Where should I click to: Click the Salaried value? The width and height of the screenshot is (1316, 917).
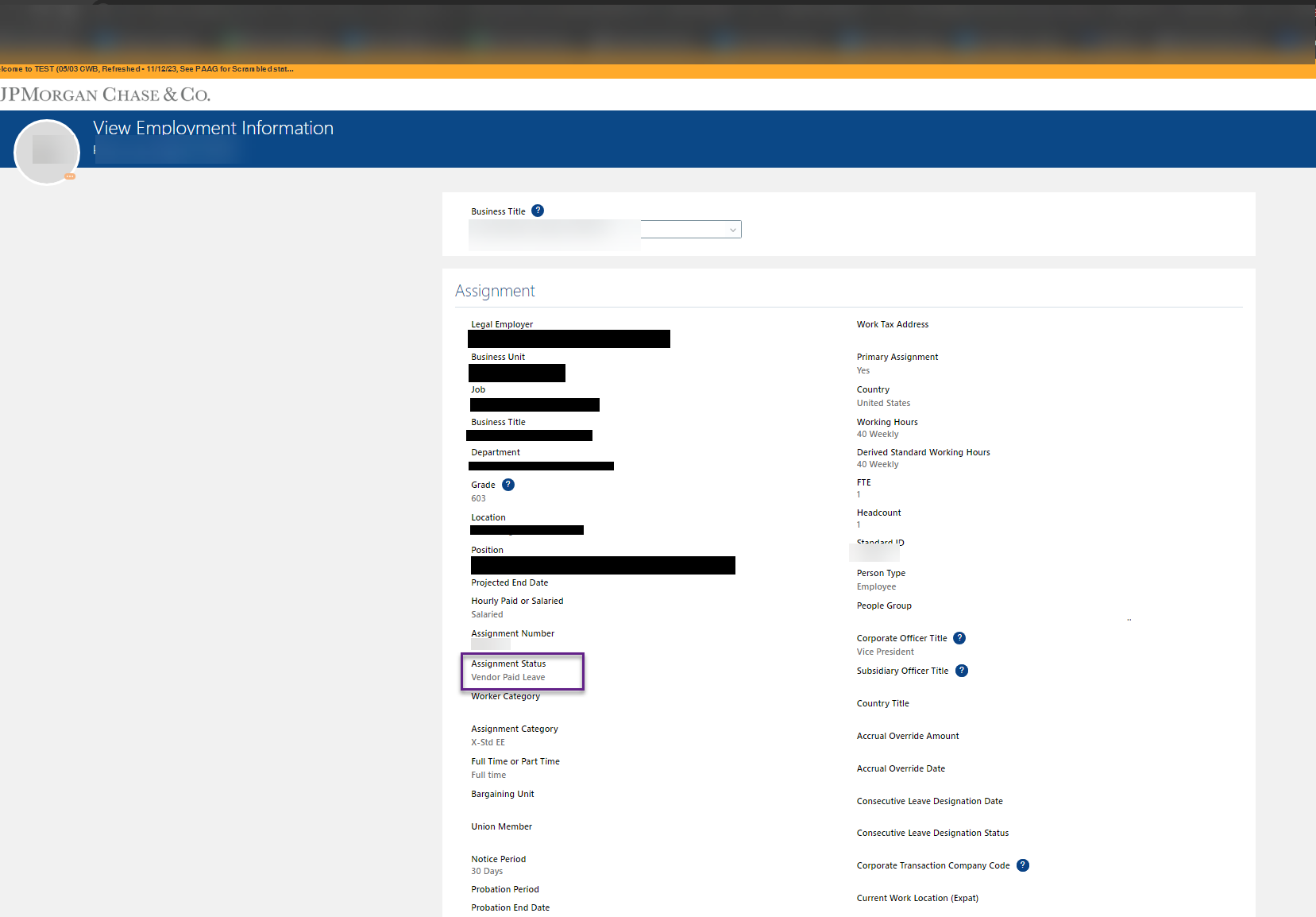pyautogui.click(x=487, y=615)
